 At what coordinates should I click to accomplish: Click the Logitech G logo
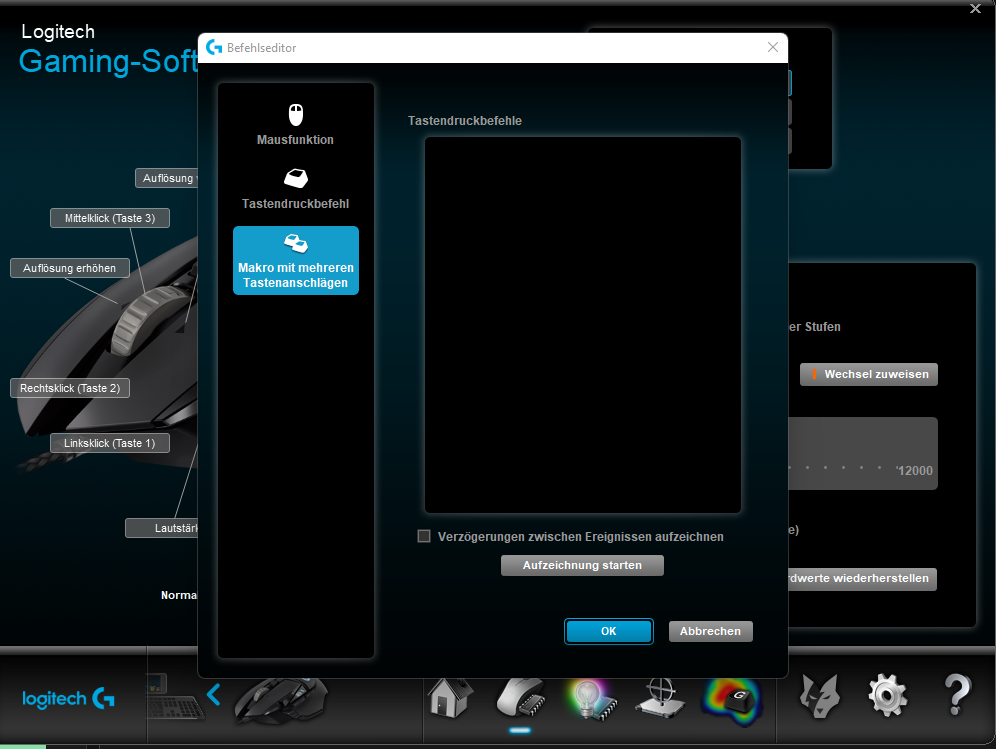pyautogui.click(x=69, y=699)
